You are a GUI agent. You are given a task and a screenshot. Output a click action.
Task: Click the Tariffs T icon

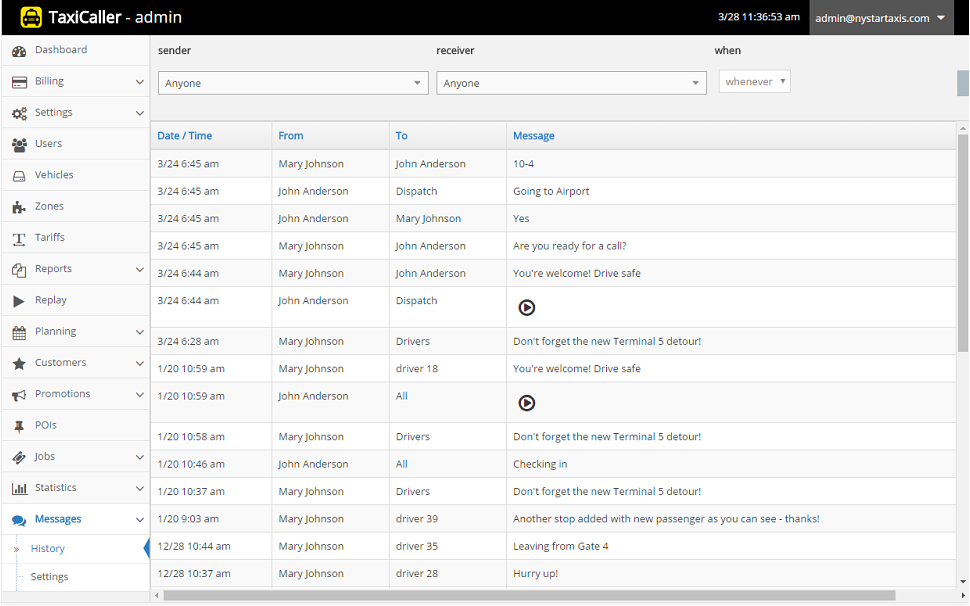[x=19, y=238]
